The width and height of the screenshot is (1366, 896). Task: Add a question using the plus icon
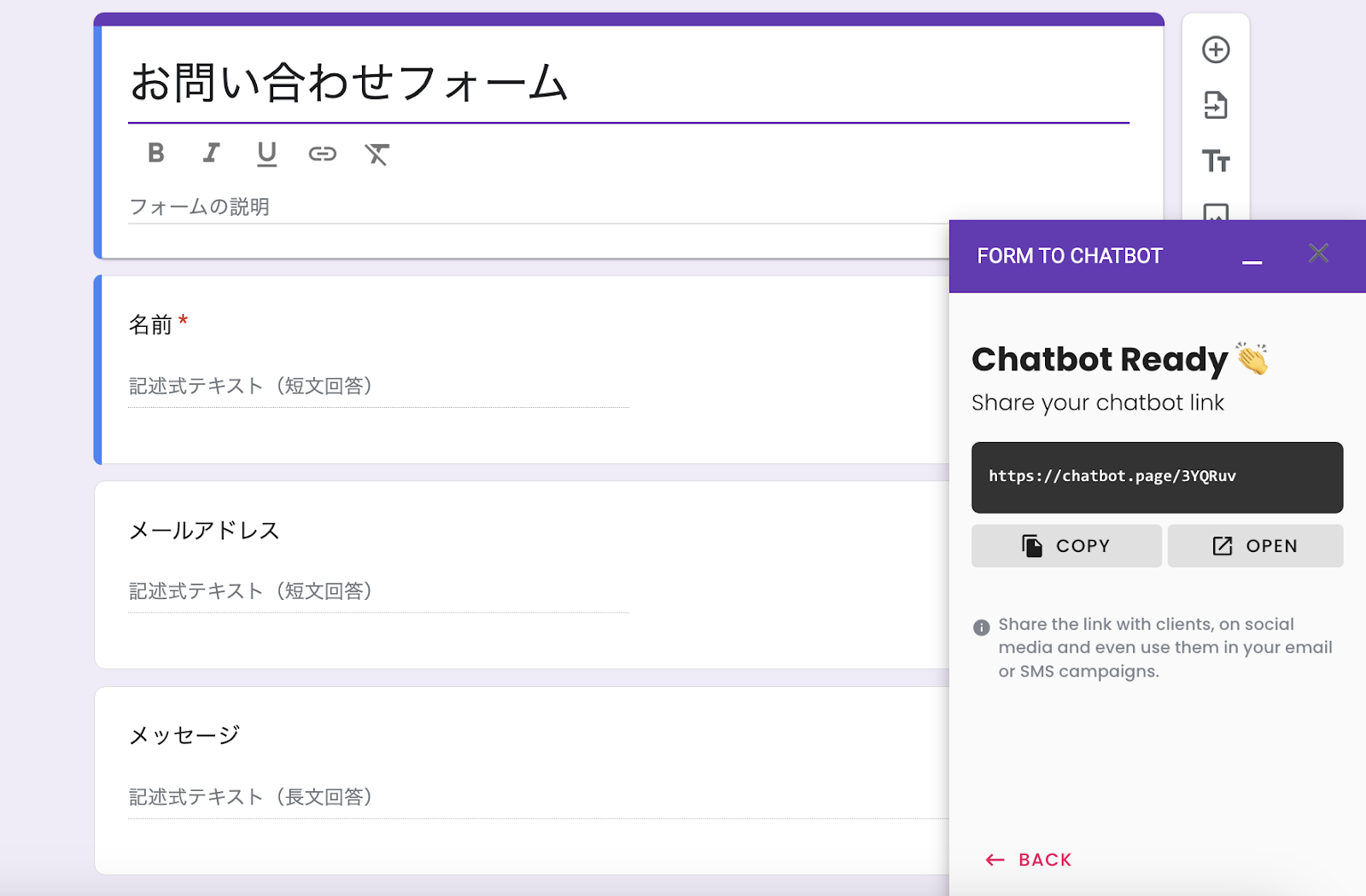(1215, 49)
